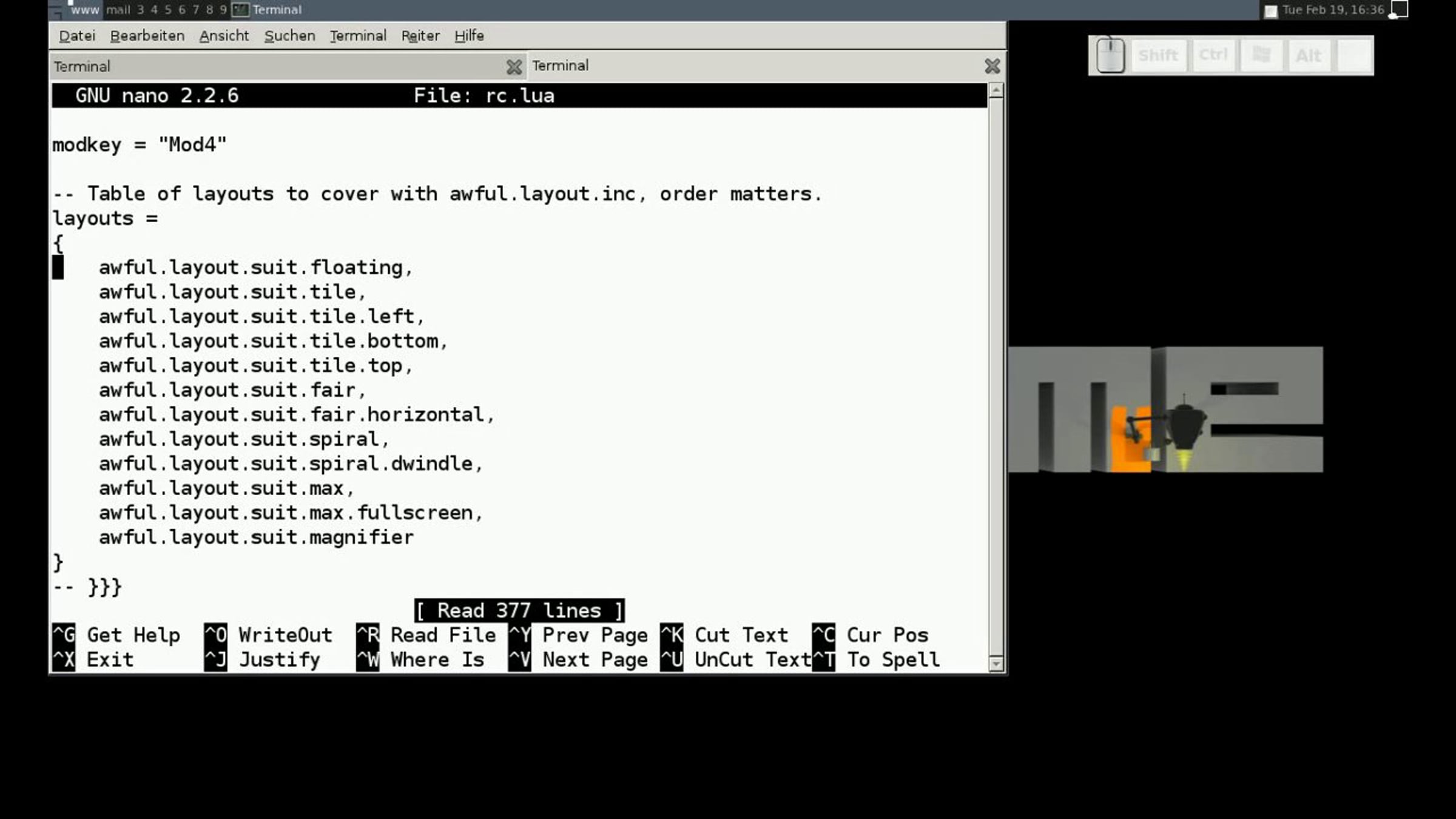This screenshot has height=819, width=1456.
Task: Place cursor on awful.layout.suit.magnifier line
Action: pos(255,538)
